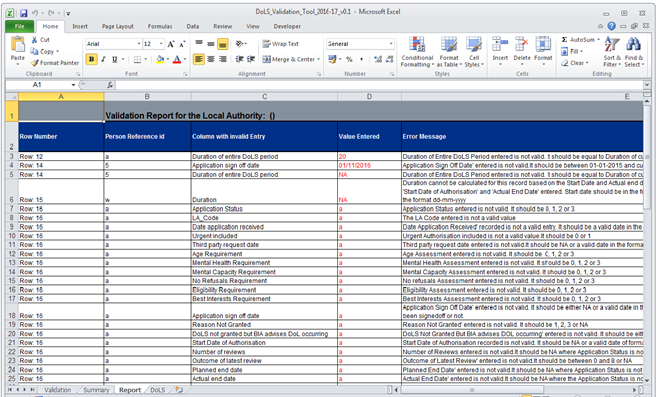This screenshot has width=657, height=397.
Task: Open Cell Styles gallery
Action: [x=474, y=52]
